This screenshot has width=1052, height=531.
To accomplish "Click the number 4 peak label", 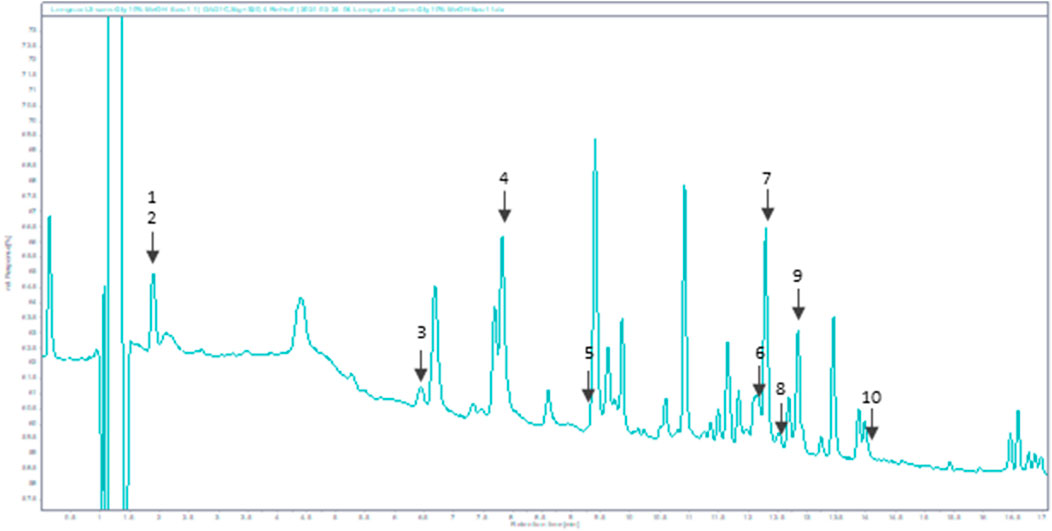I will (504, 178).
